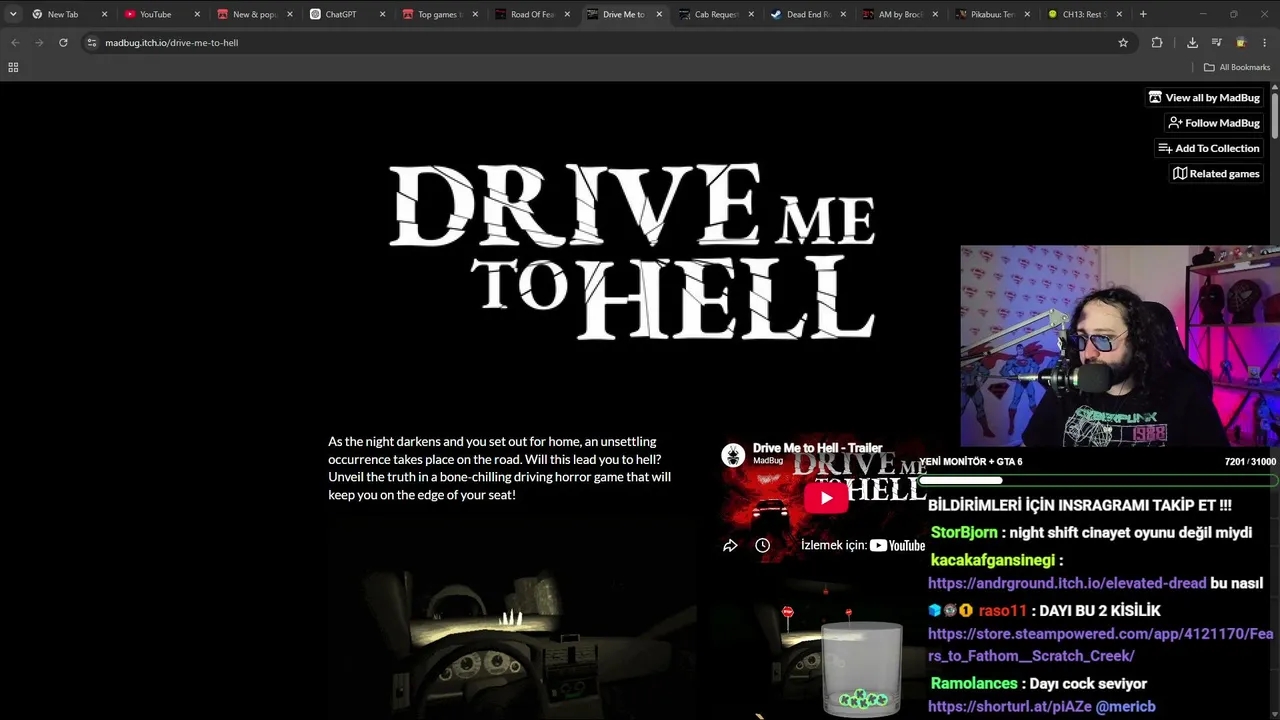Close the Drive Me to Hell tab
This screenshot has height=720, width=1280.
[x=659, y=14]
